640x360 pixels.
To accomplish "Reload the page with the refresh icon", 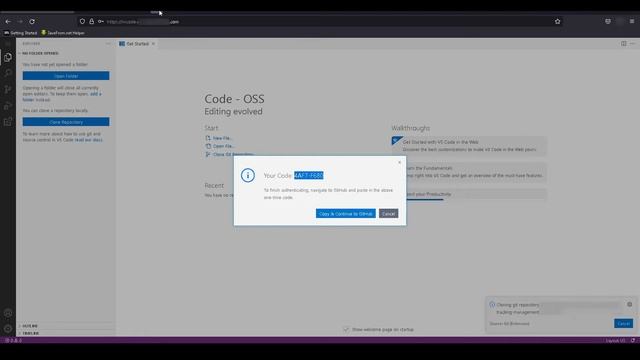I will tap(32, 22).
